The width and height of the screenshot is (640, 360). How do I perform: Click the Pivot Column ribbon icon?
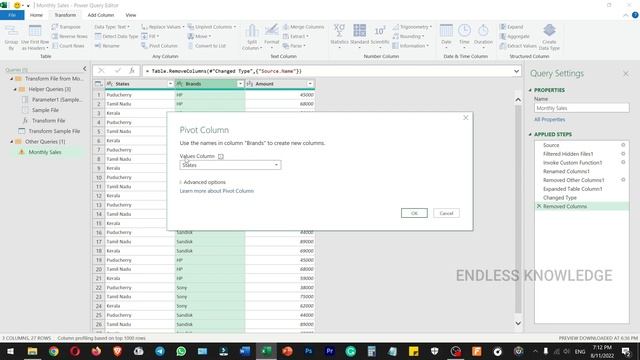[144, 46]
